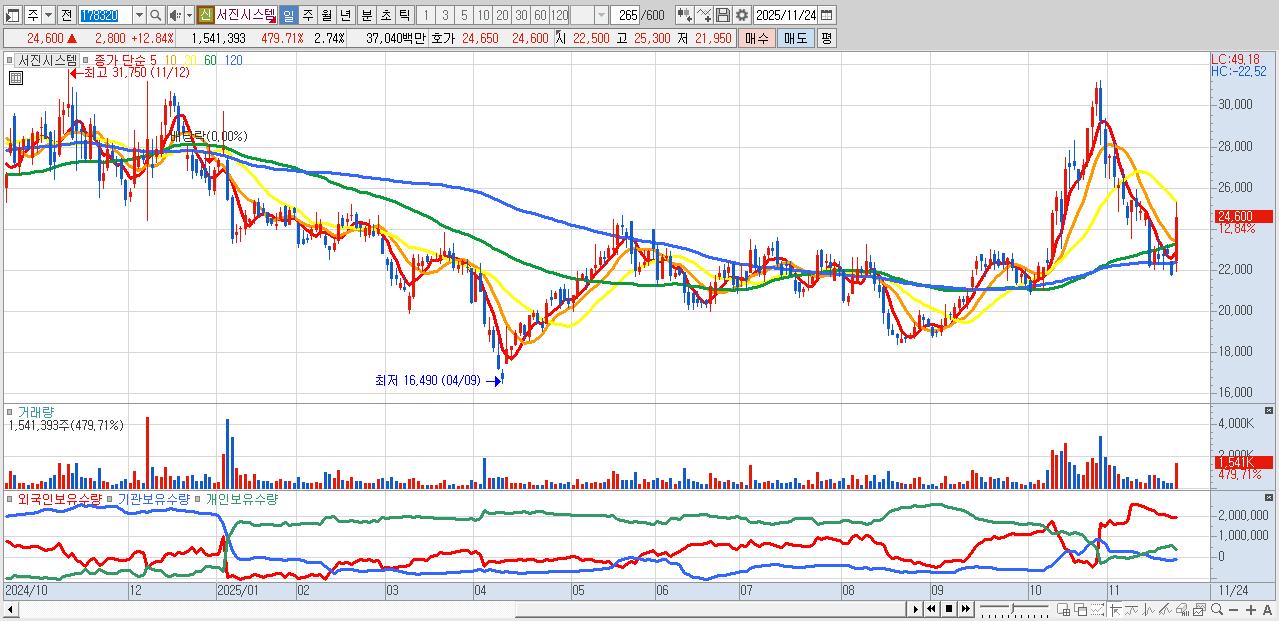Click the overlapping windows icon
Viewport: 1279px width, 621px height.
1080,609
